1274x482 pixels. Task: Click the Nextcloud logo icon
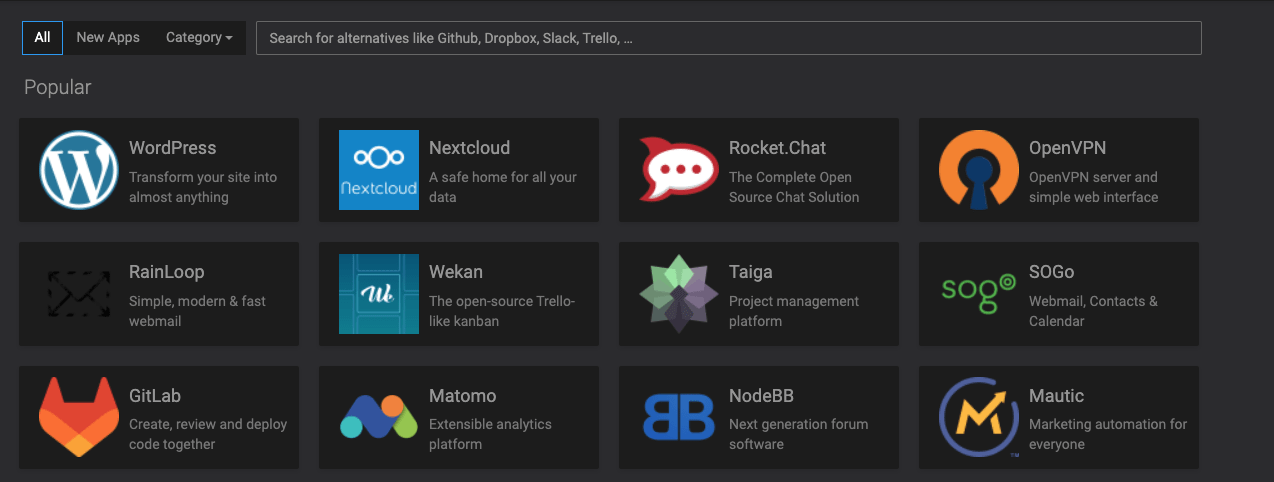click(379, 170)
